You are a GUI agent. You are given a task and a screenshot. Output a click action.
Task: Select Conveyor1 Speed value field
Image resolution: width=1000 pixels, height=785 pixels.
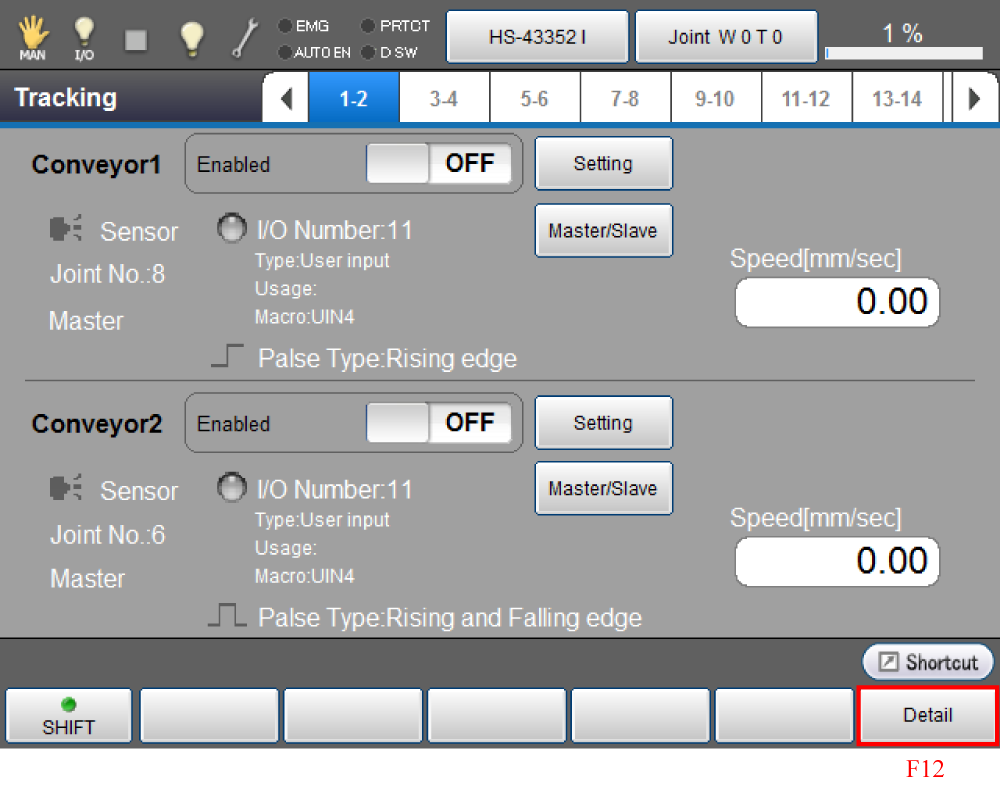click(x=837, y=302)
